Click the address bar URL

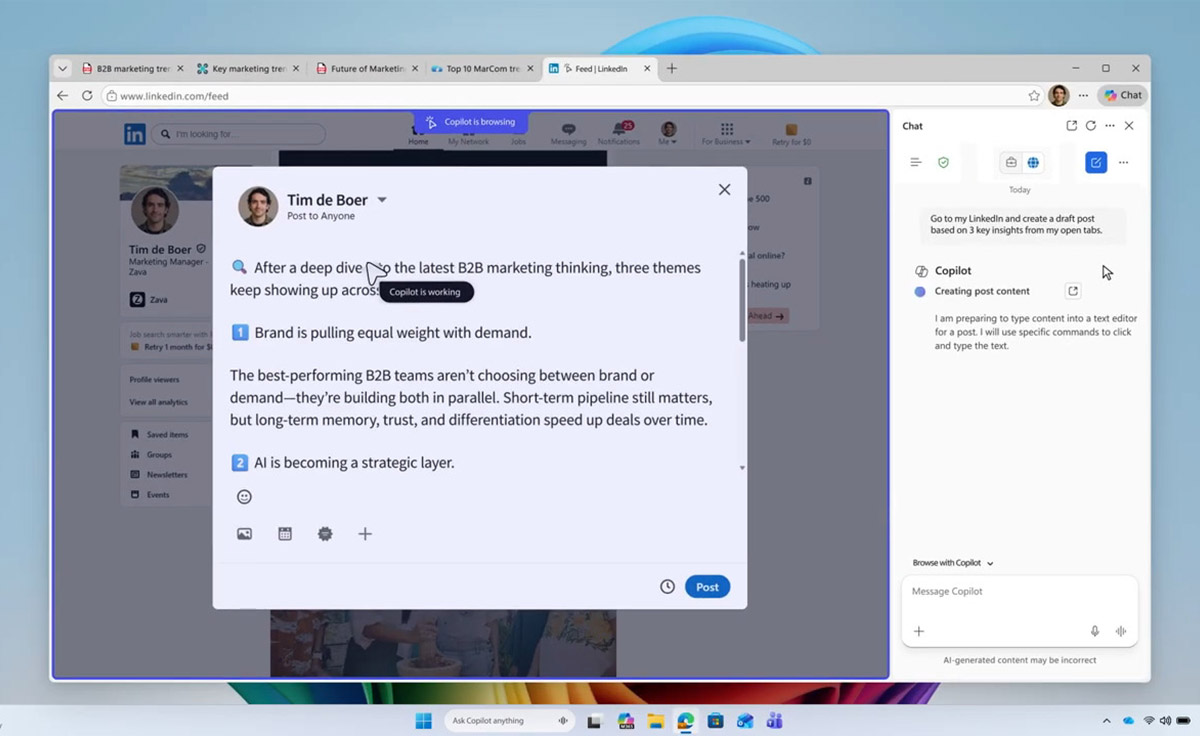[174, 96]
